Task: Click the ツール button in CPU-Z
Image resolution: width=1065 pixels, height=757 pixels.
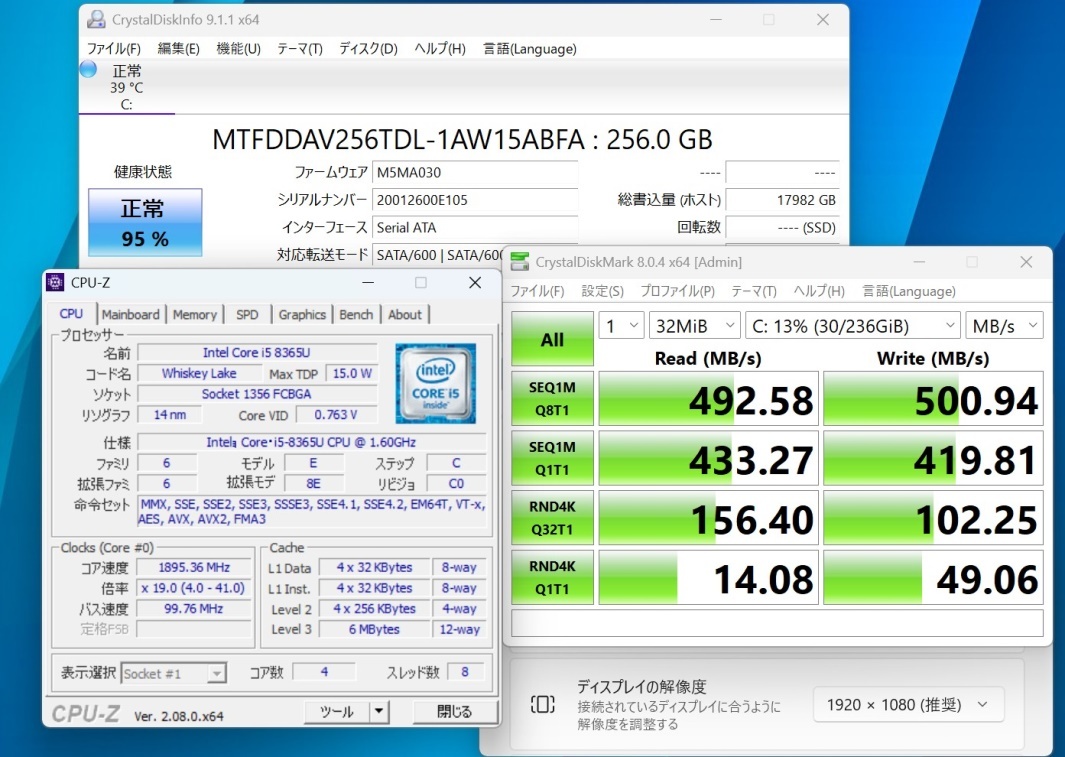Action: 337,712
